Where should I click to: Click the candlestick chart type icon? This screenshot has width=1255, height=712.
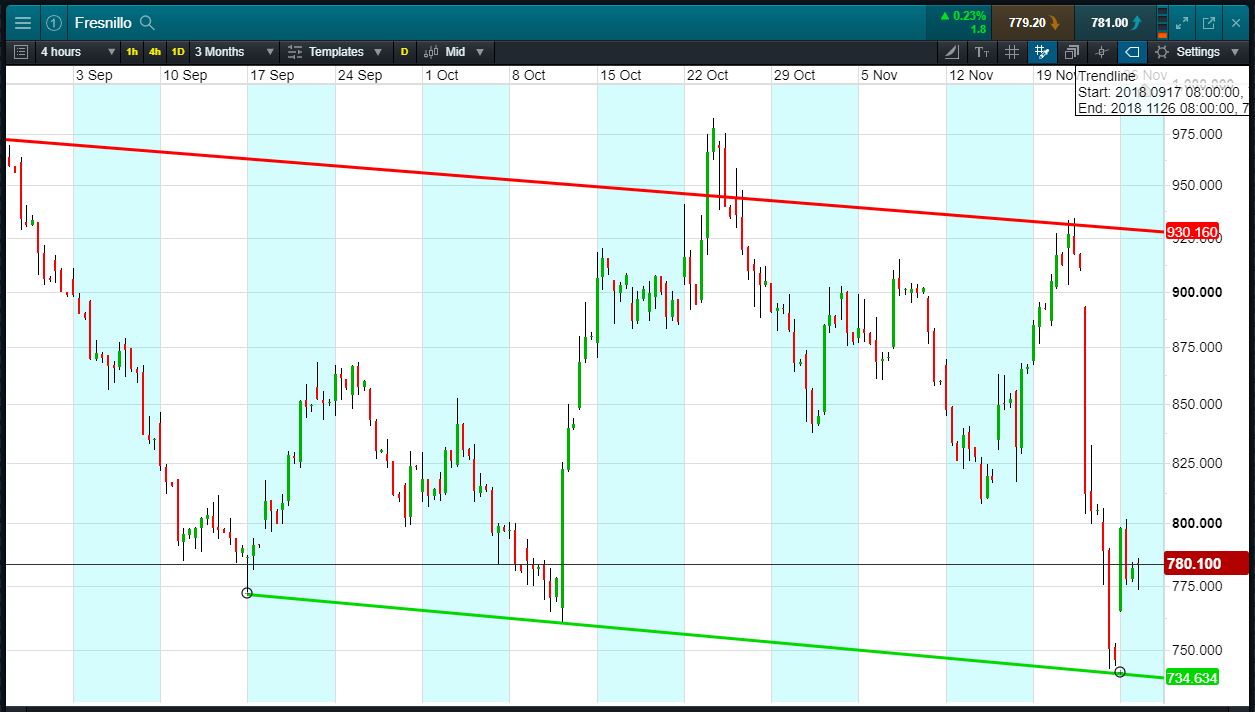click(432, 52)
